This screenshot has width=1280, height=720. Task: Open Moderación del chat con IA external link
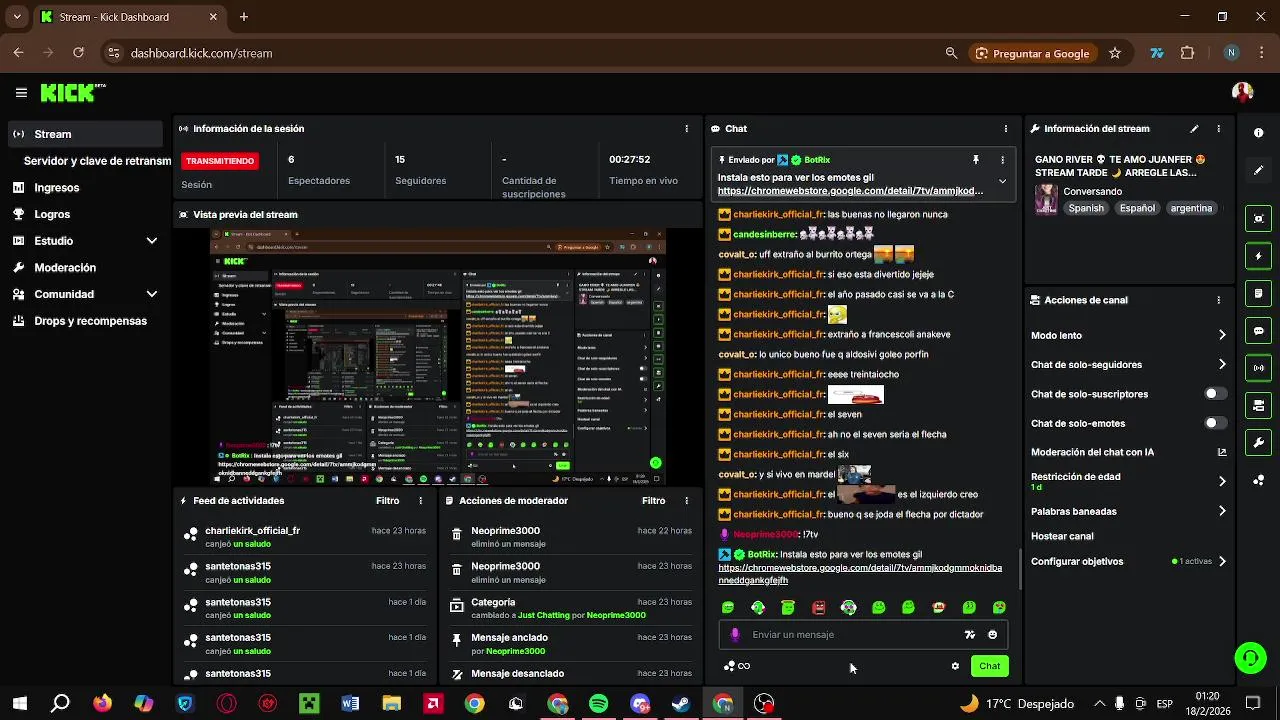tap(1221, 452)
